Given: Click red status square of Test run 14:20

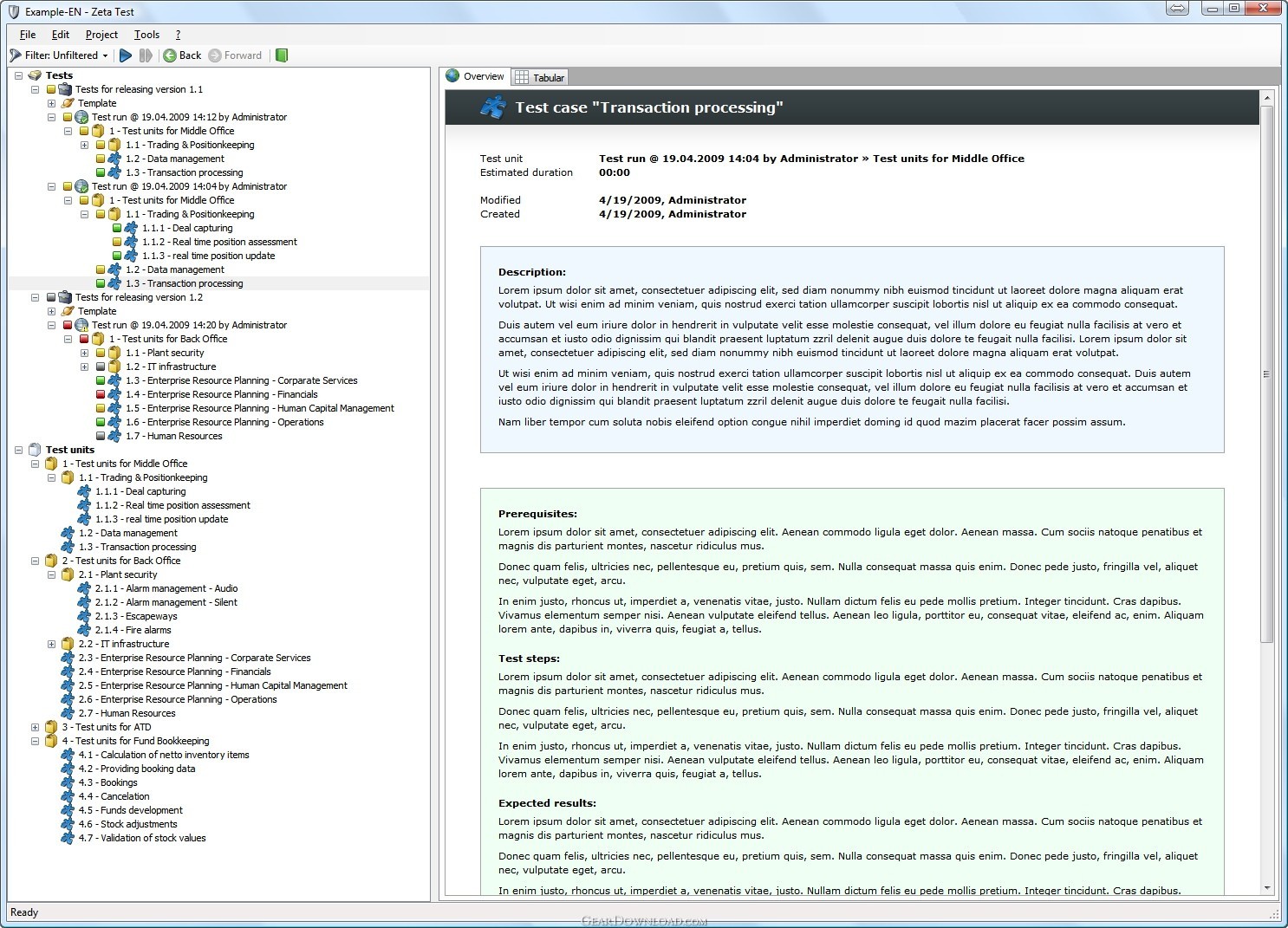Looking at the screenshot, I should click(x=68, y=325).
